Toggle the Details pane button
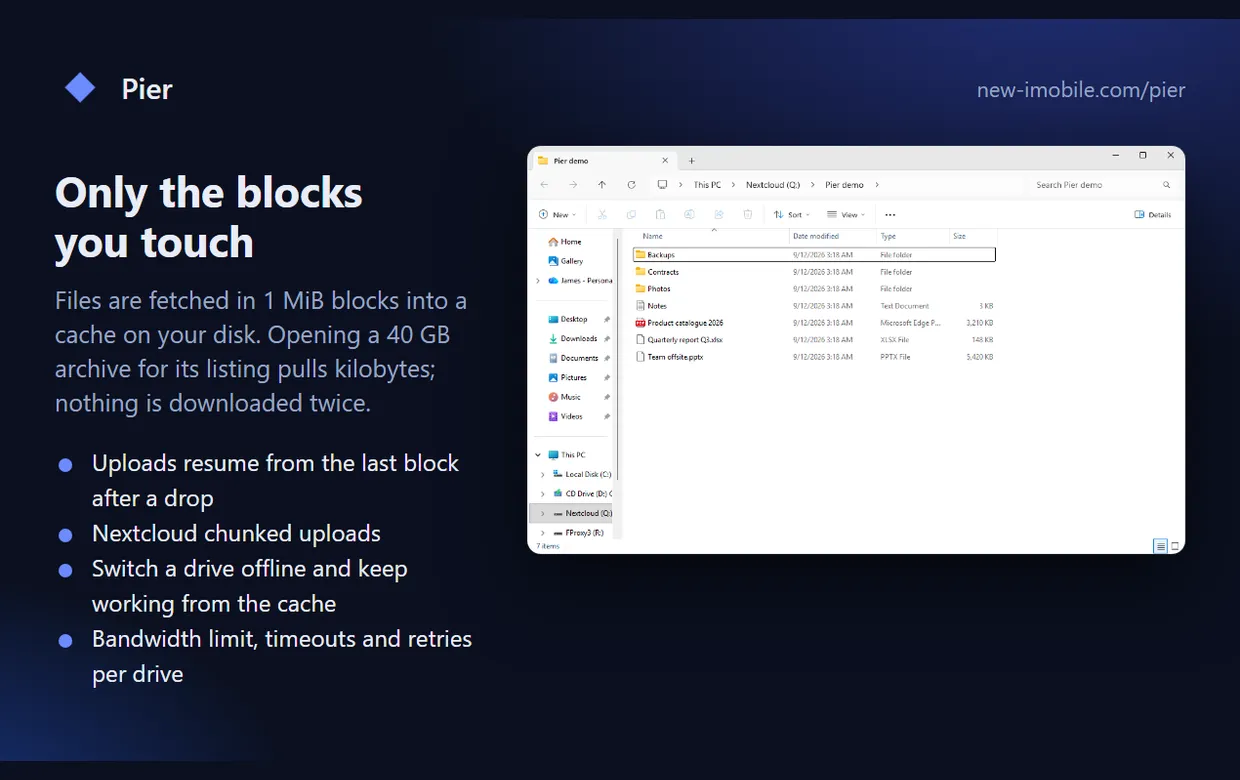Image resolution: width=1240 pixels, height=780 pixels. 1153,214
